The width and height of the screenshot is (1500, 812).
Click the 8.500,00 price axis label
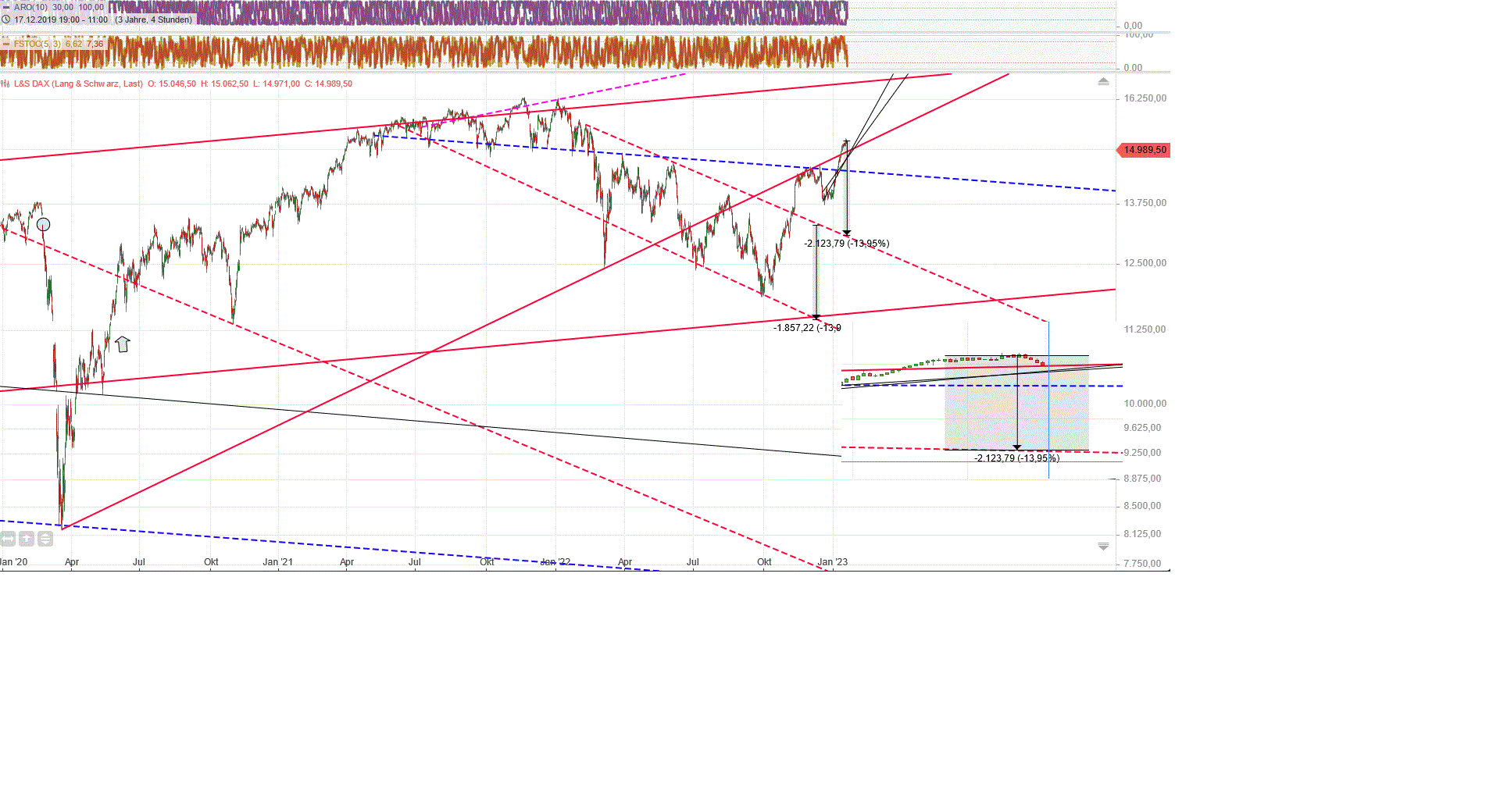pos(1142,506)
